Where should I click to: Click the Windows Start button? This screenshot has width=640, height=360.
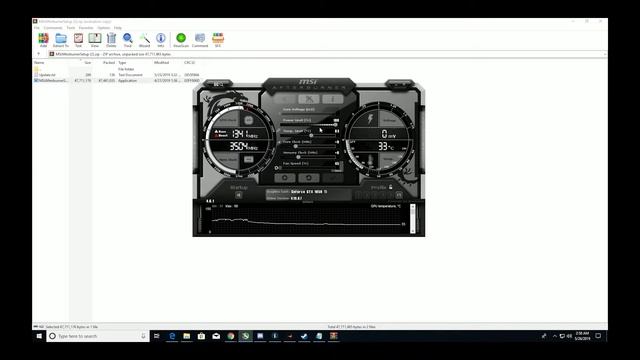(x=39, y=336)
